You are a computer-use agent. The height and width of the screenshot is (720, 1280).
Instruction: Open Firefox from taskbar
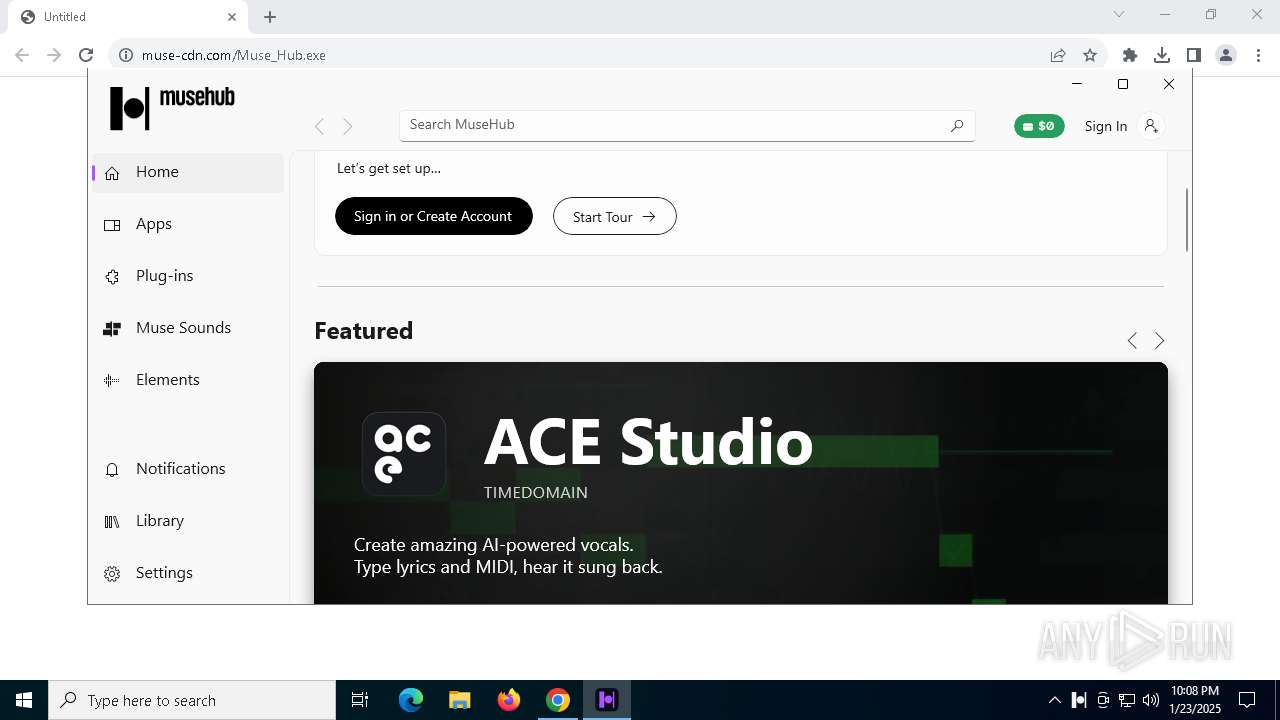click(x=509, y=700)
